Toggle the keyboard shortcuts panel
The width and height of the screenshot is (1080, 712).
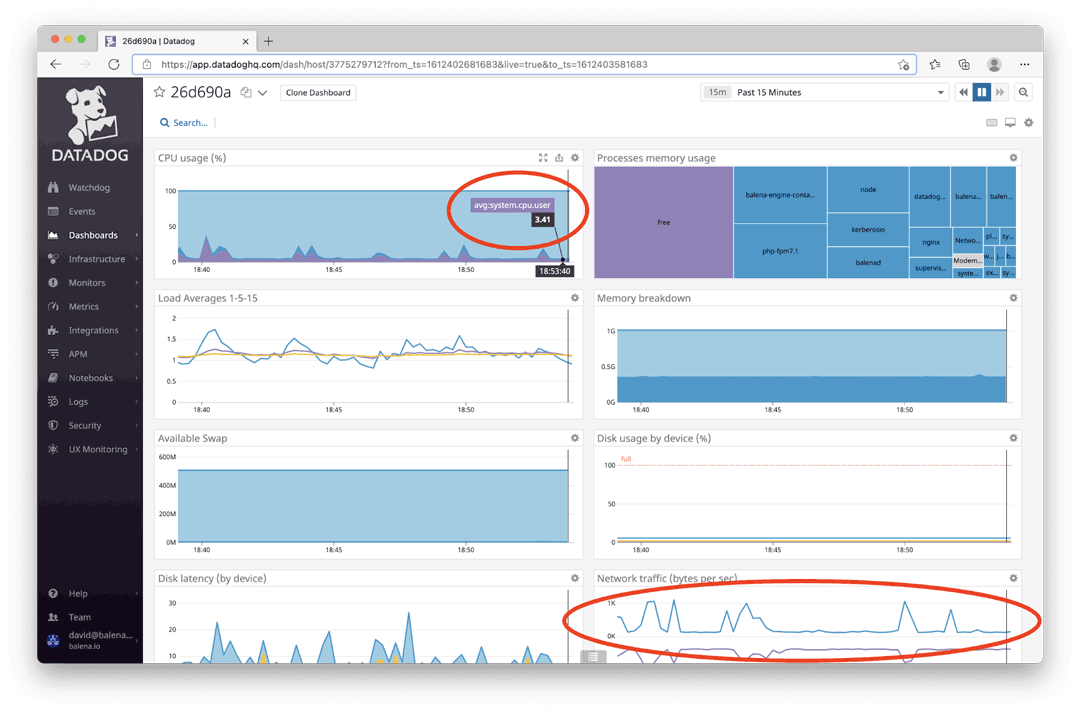(x=991, y=122)
